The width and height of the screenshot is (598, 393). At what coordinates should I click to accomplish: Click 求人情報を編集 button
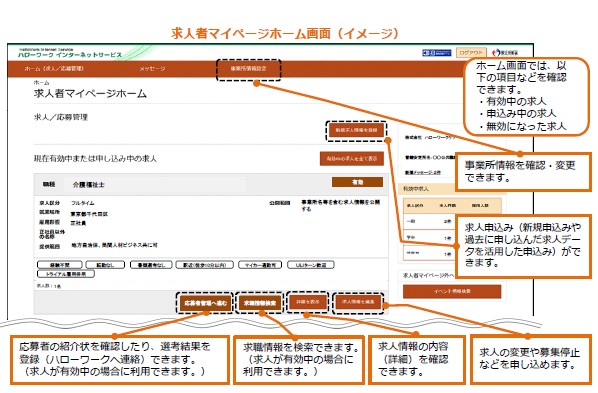point(358,302)
